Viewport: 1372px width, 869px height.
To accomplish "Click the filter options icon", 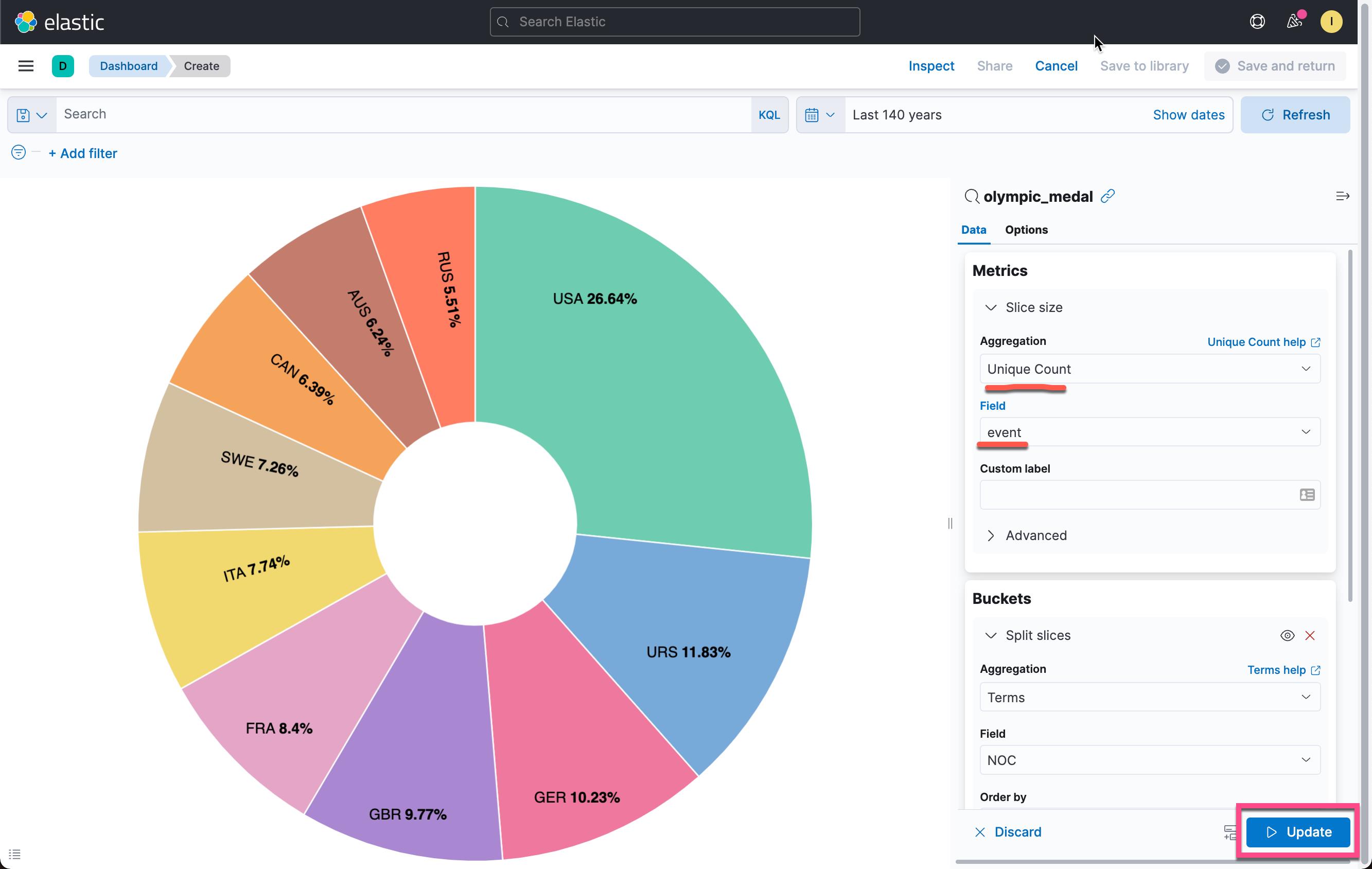I will [18, 153].
